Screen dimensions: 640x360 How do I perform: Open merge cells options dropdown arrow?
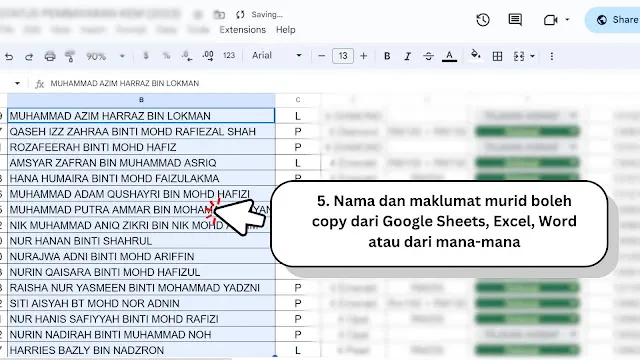[x=532, y=56]
